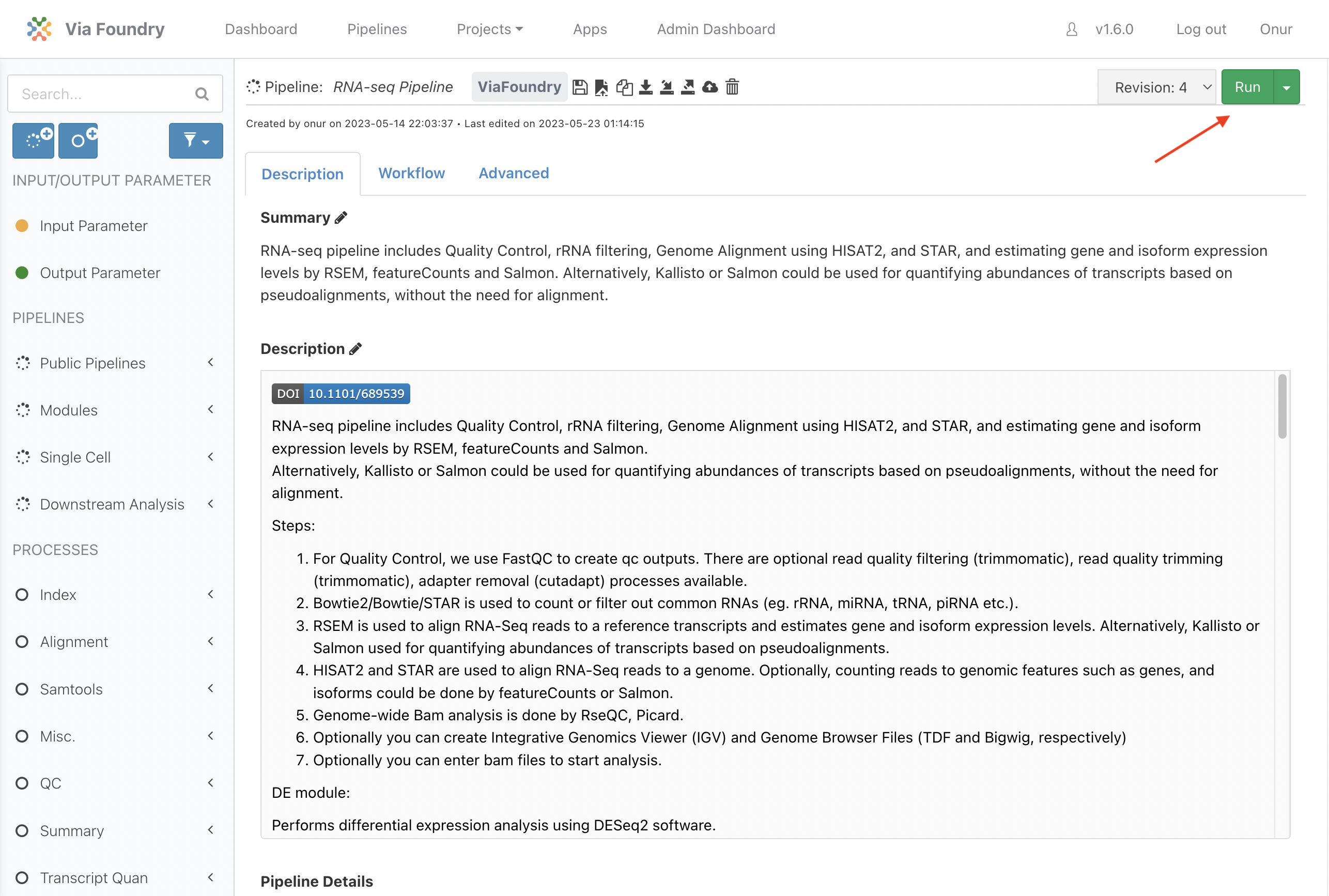Open the Revision 4 dropdown
This screenshot has width=1329, height=896.
pyautogui.click(x=1157, y=87)
